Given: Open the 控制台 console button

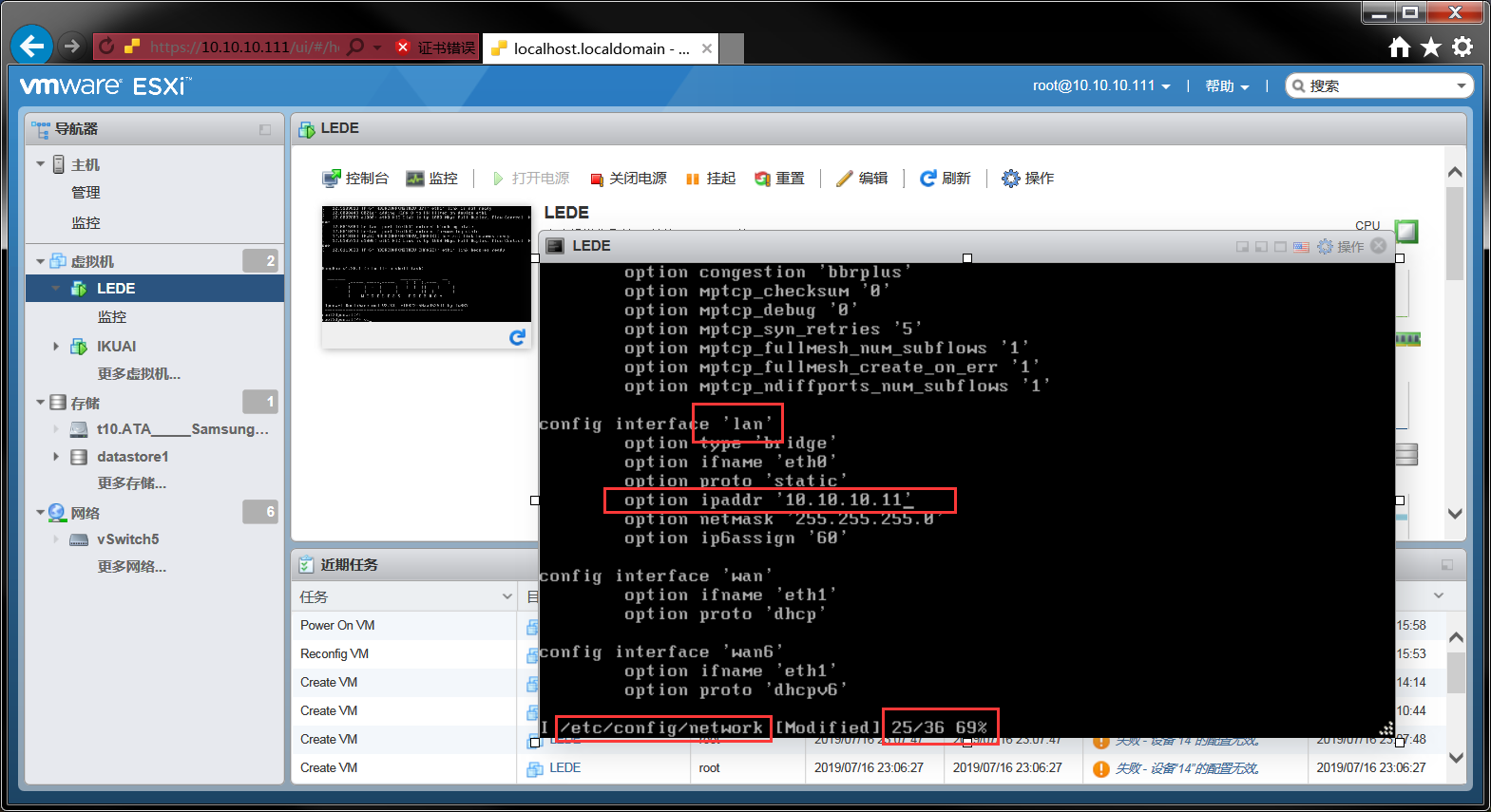Looking at the screenshot, I should [355, 179].
